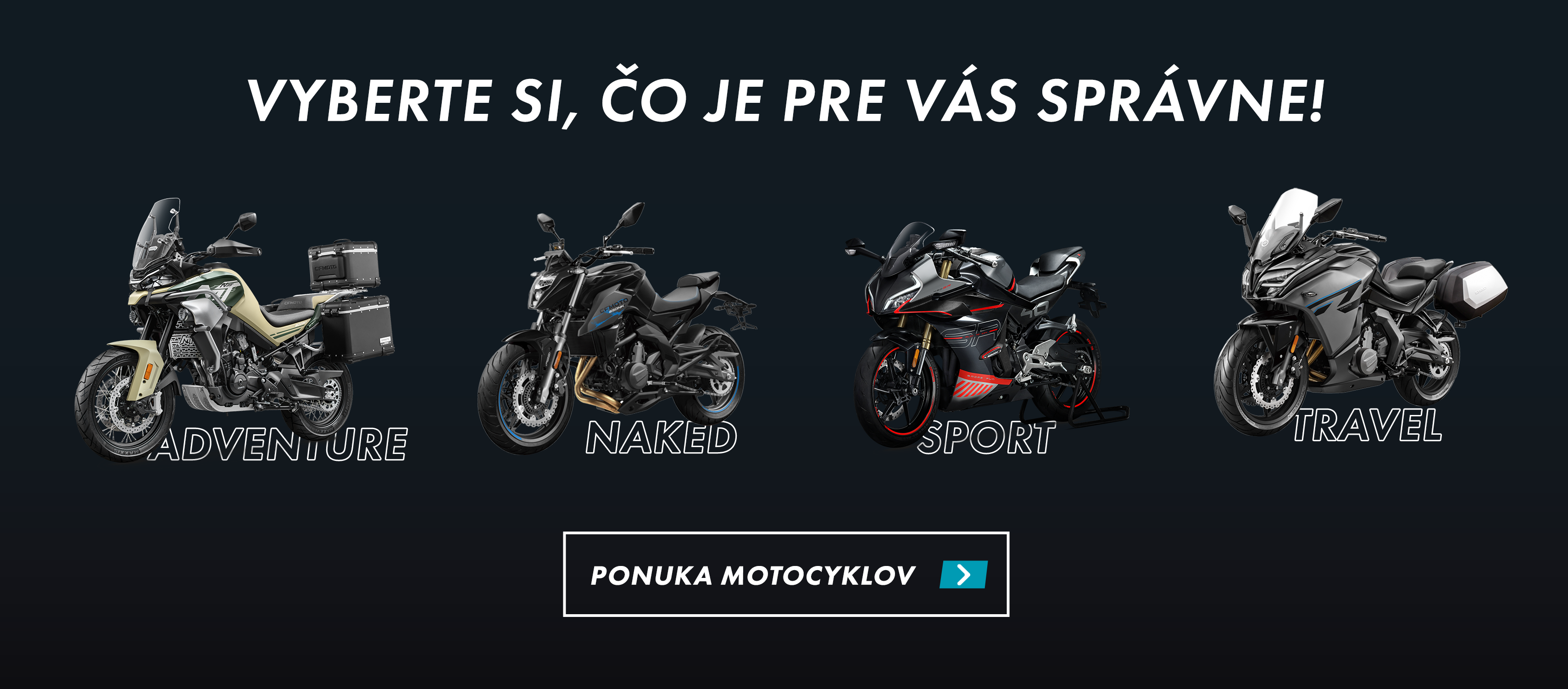Select the TRAVEL category label

point(1367,425)
